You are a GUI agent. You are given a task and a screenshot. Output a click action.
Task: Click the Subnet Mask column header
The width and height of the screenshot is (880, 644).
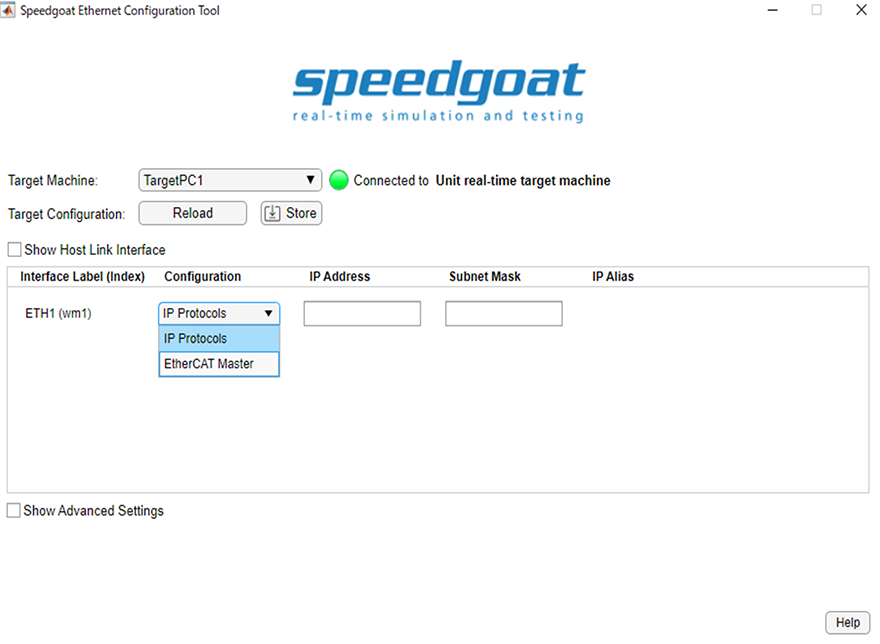coord(485,276)
